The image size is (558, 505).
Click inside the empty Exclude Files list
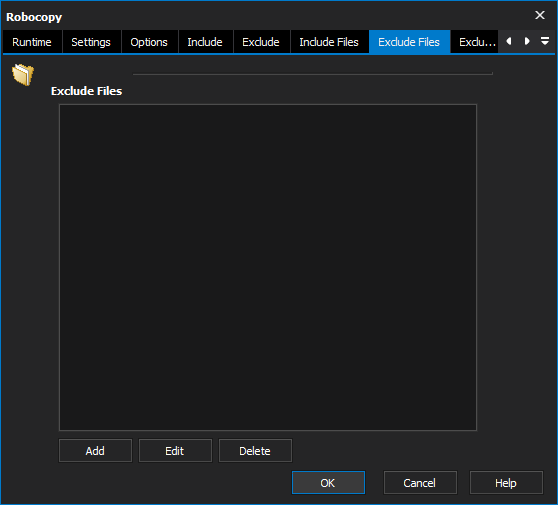coord(268,267)
